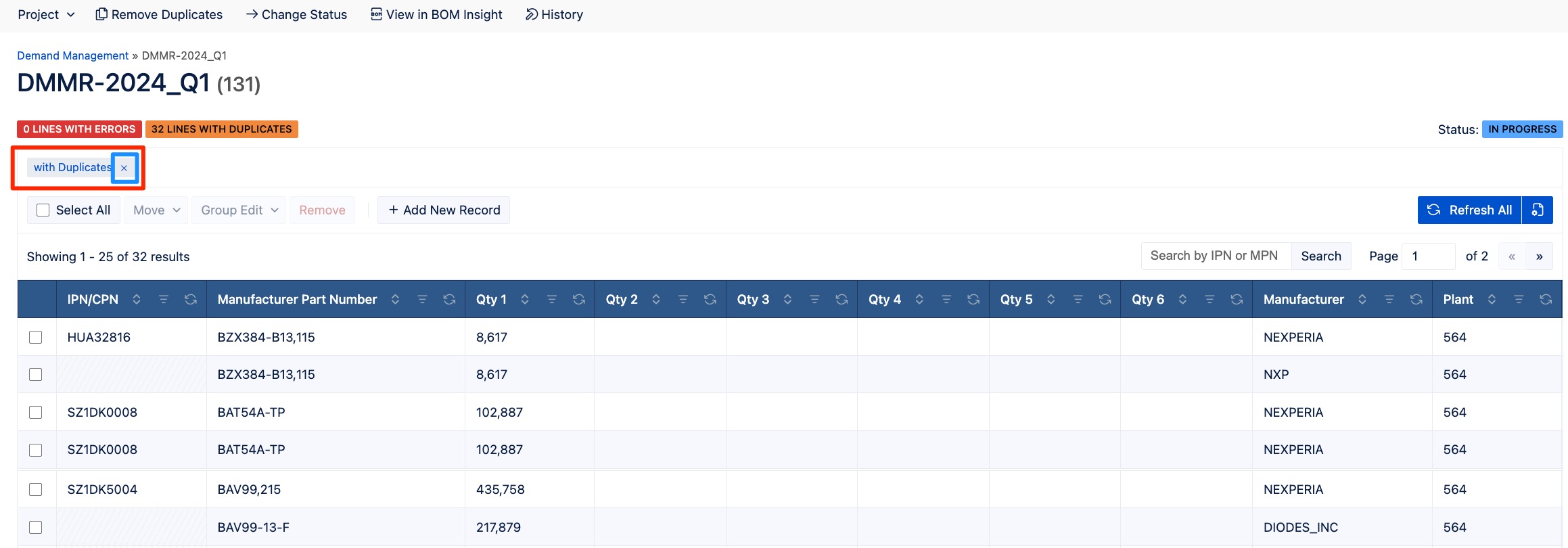Image resolution: width=1568 pixels, height=548 pixels.
Task: Refresh the Qty 2 column
Action: [x=710, y=299]
